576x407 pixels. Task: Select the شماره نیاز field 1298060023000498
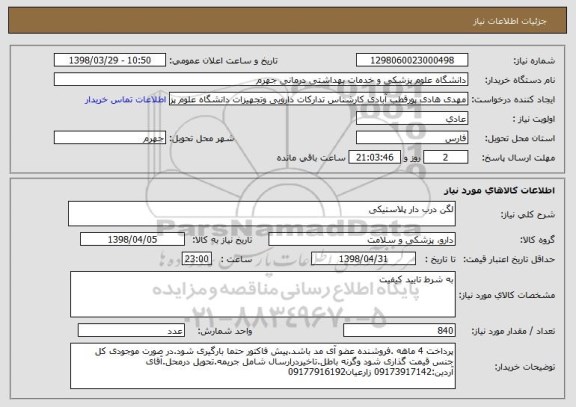click(x=412, y=60)
